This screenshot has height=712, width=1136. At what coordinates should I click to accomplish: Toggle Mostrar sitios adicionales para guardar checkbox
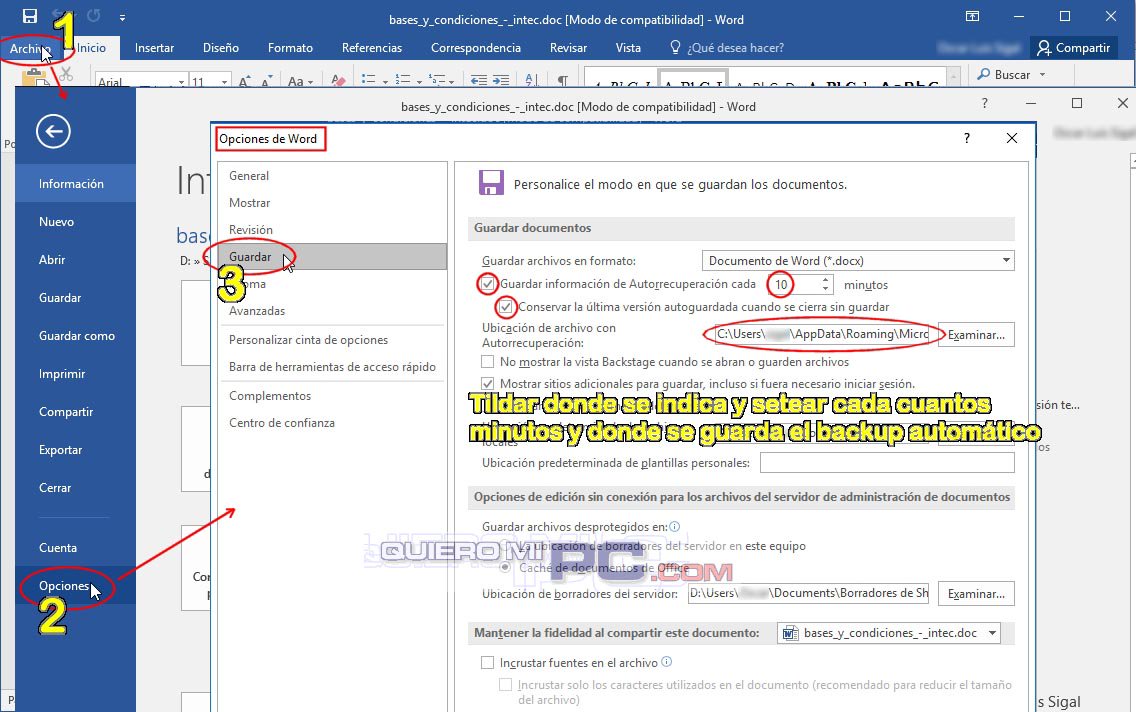click(x=488, y=384)
